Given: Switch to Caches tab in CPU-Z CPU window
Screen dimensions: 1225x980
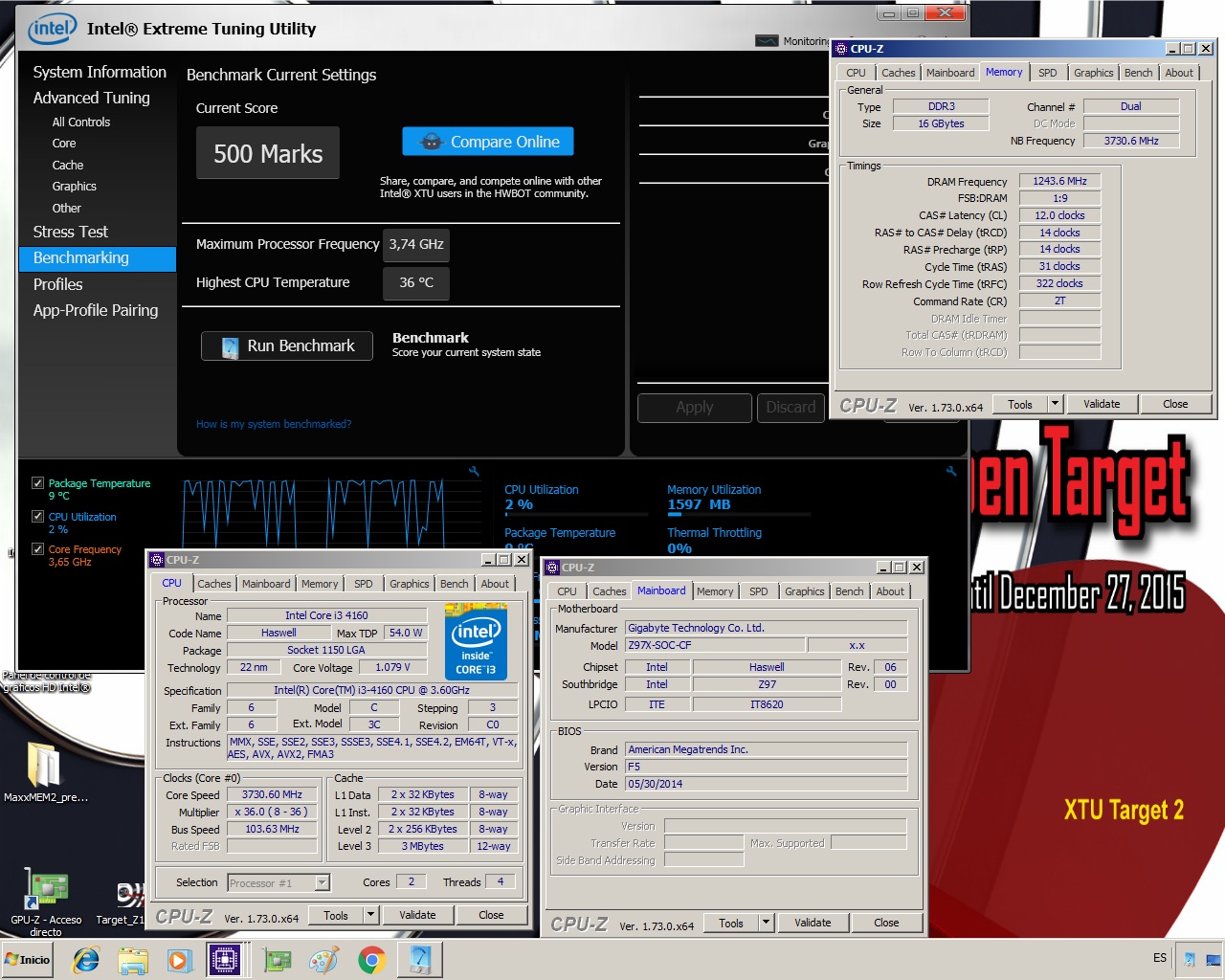Looking at the screenshot, I should 214,584.
